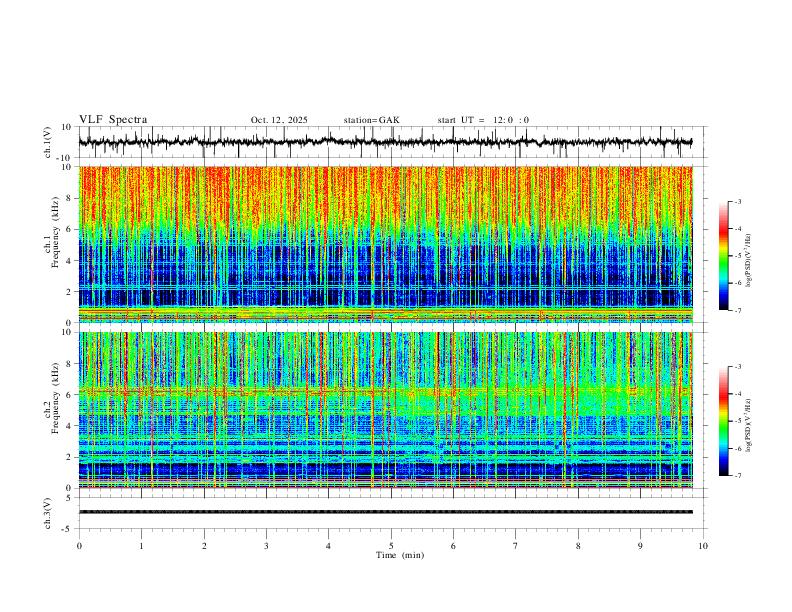Click the "-5" tick on ch.3(V) axis
792x612 pixels.
[x=67, y=529]
